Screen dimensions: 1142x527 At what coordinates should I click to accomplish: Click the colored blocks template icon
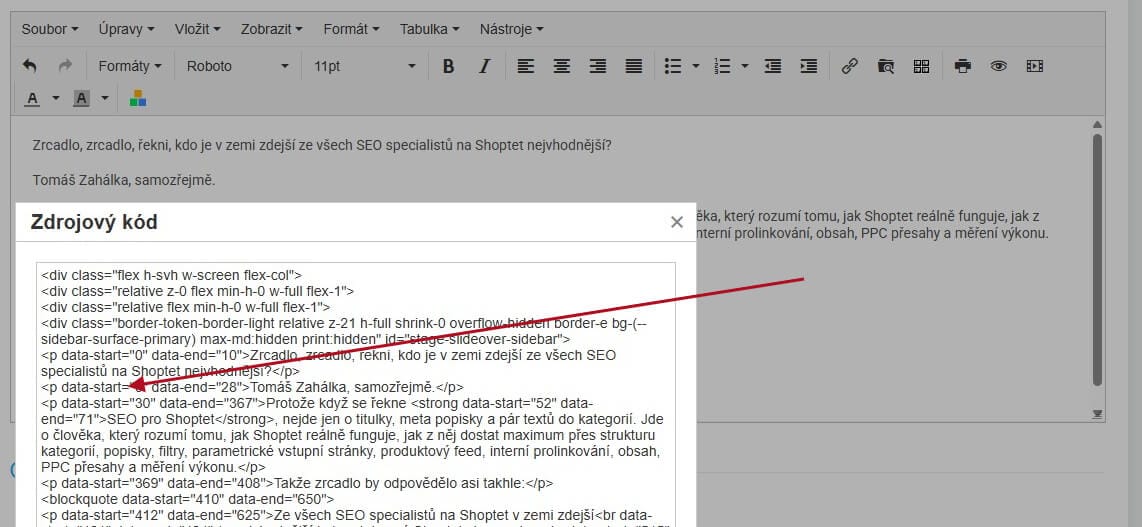point(138,98)
